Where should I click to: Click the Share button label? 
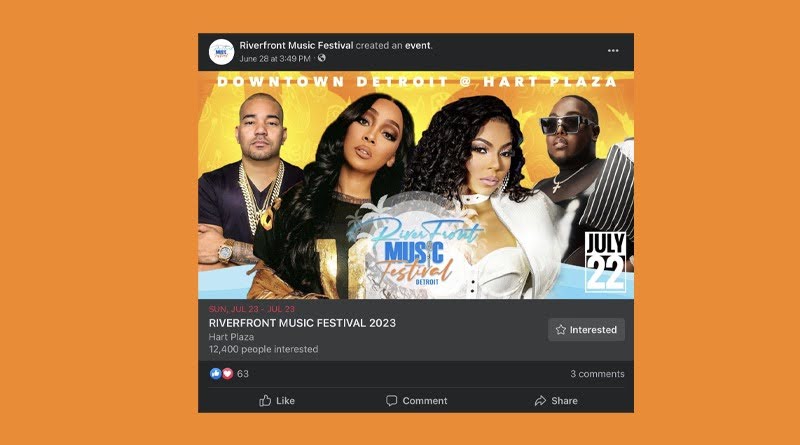564,401
